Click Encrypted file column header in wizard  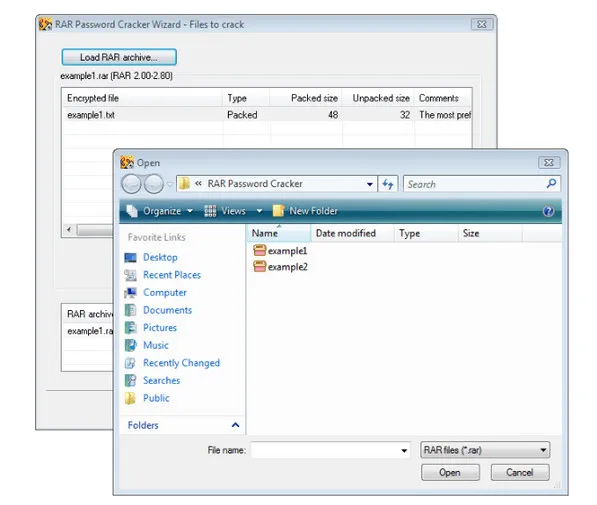click(x=142, y=98)
